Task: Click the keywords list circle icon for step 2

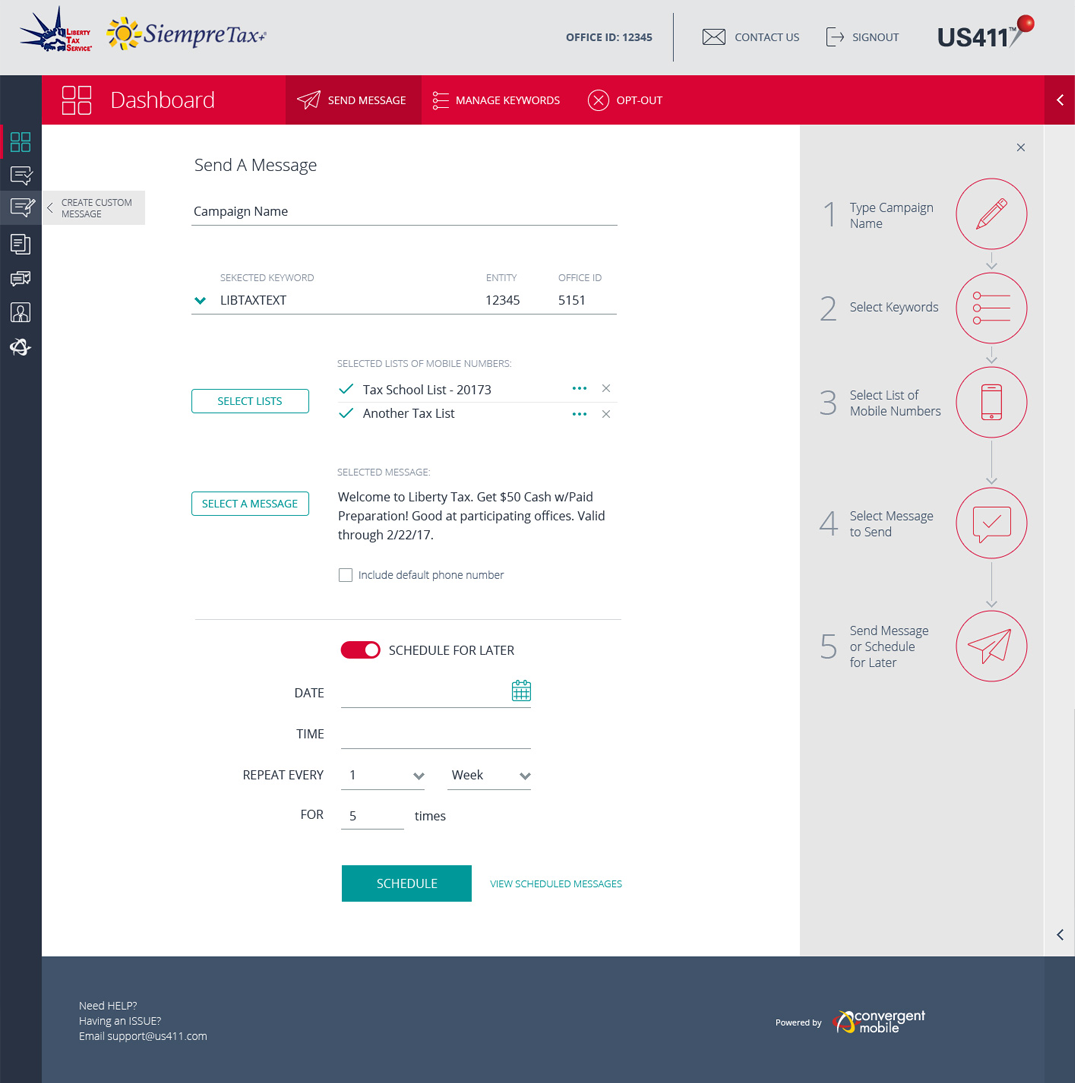Action: (991, 308)
